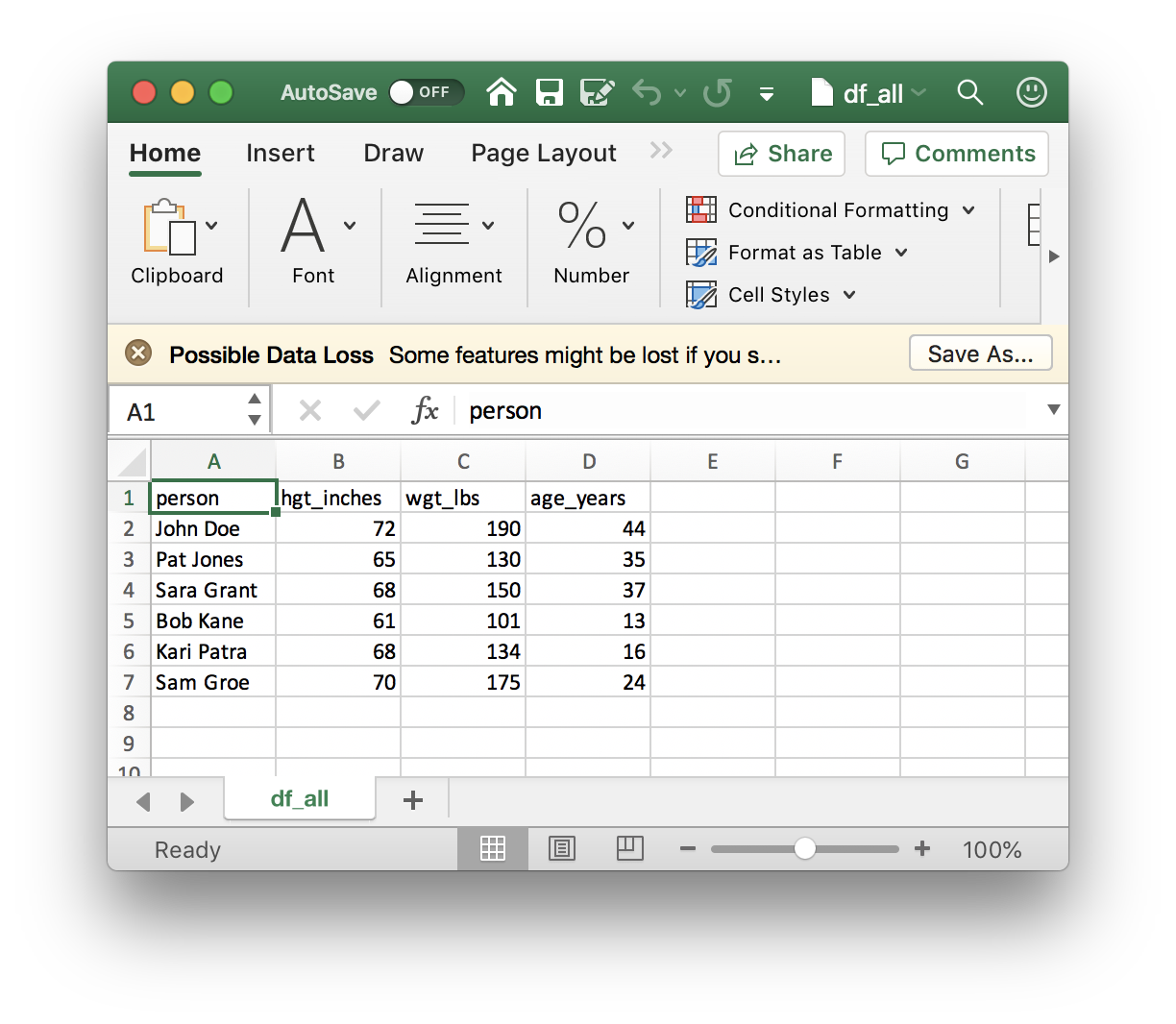Open search with the magnifying glass
The image size is (1176, 1024).
click(x=970, y=92)
